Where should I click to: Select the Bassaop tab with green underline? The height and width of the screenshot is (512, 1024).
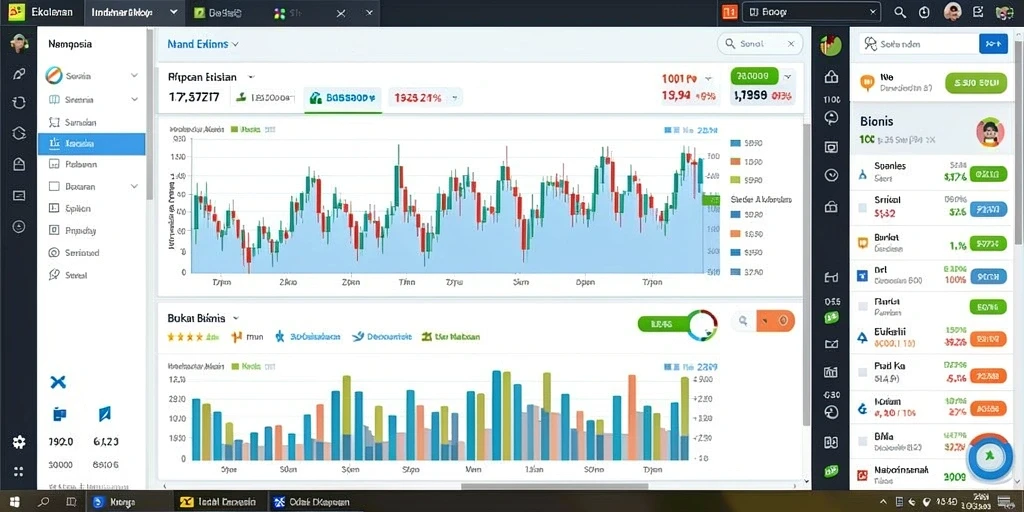tap(343, 99)
